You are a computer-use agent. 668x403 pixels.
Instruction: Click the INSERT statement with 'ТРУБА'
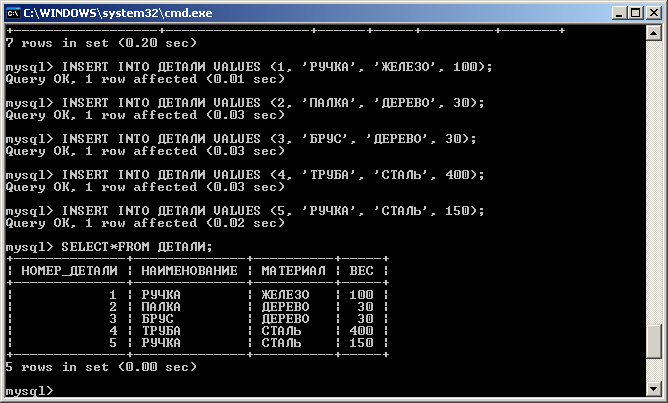(x=245, y=175)
